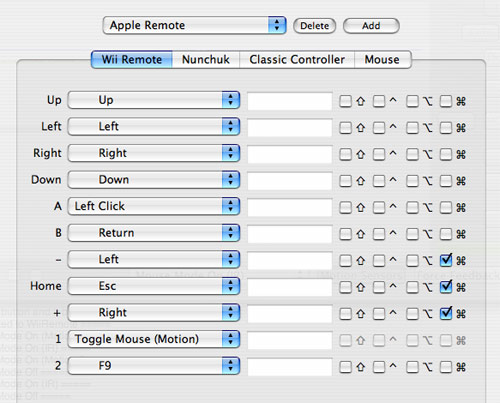
Task: Enable Shift modifier for the Left row
Action: pyautogui.click(x=345, y=128)
